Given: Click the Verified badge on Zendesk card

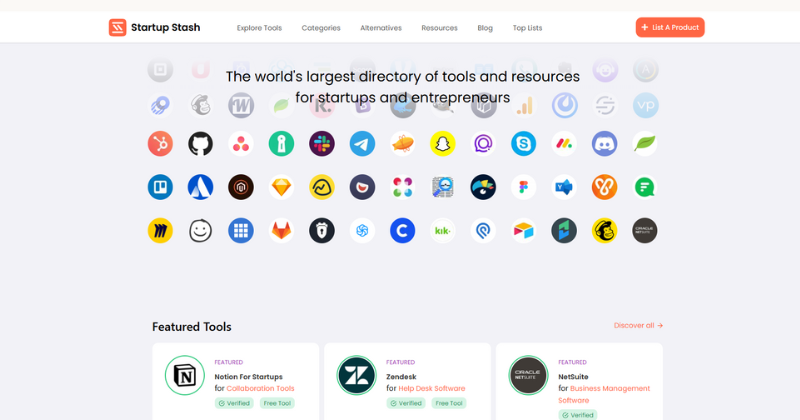Looking at the screenshot, I should coord(406,403).
